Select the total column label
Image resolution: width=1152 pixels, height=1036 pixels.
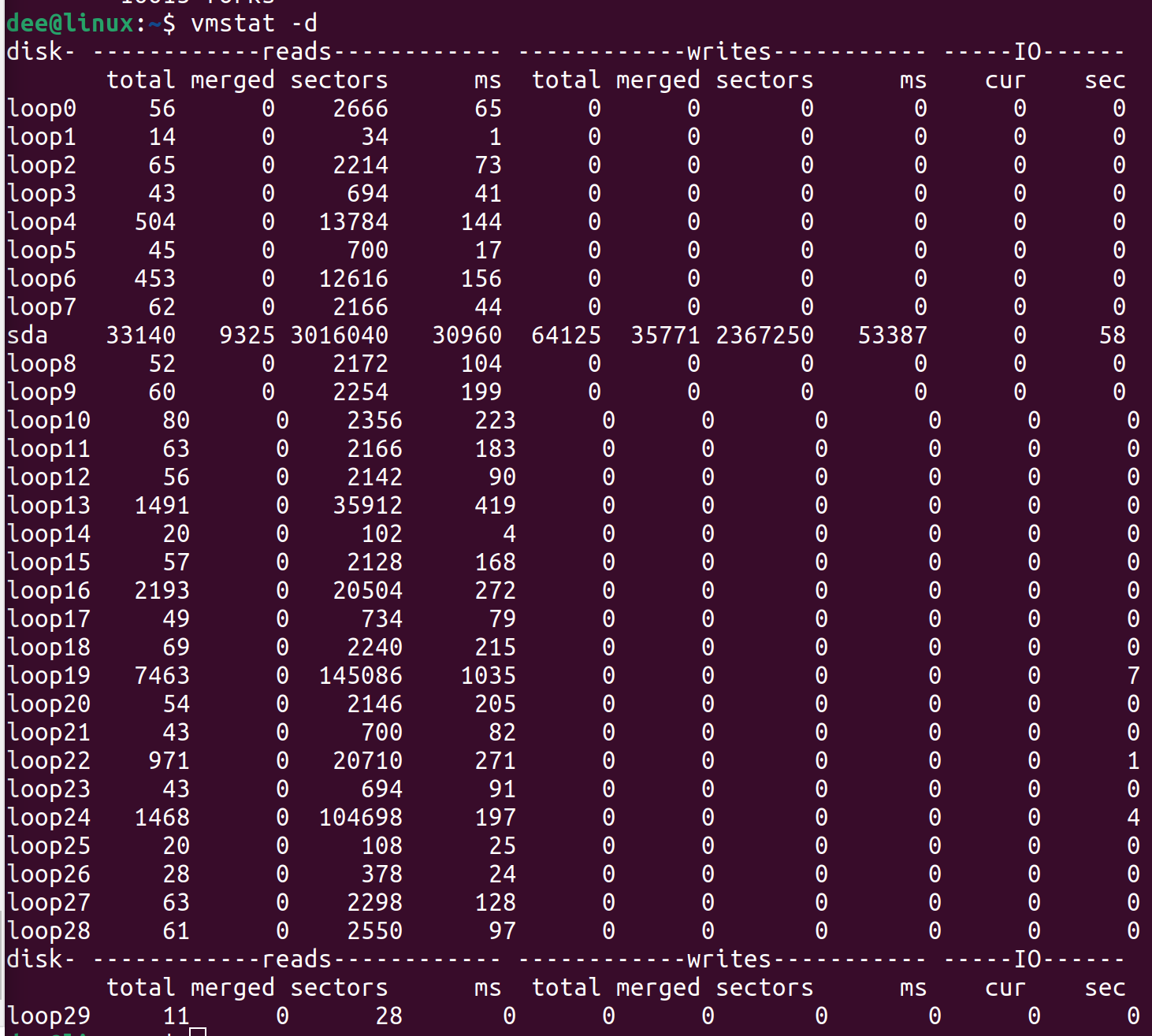[x=142, y=79]
